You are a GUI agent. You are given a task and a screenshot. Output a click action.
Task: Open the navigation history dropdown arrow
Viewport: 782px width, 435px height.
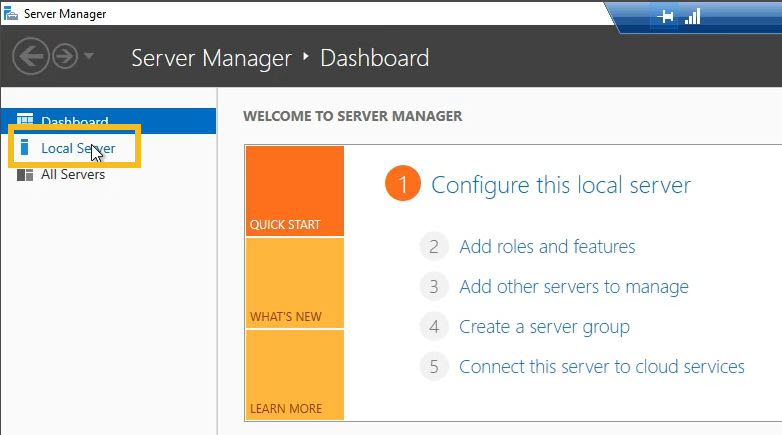89,55
